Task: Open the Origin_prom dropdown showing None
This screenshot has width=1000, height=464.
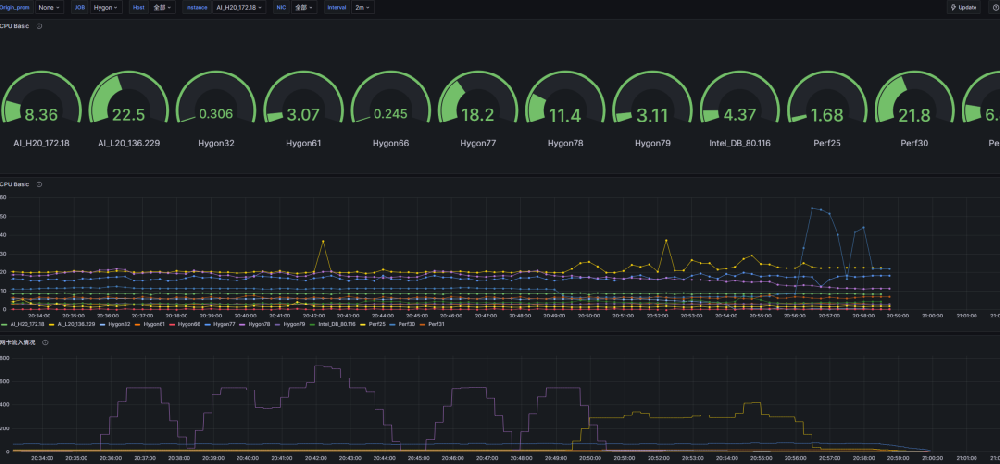Action: pos(52,7)
